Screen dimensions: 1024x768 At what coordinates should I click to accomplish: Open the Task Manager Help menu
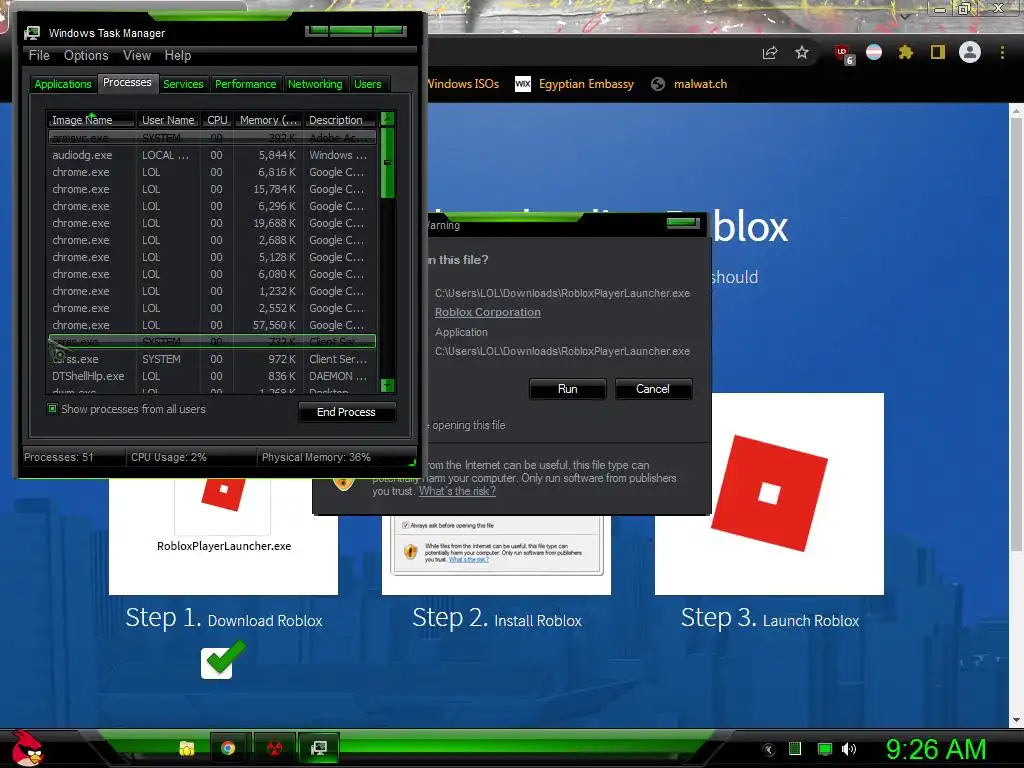tap(178, 56)
